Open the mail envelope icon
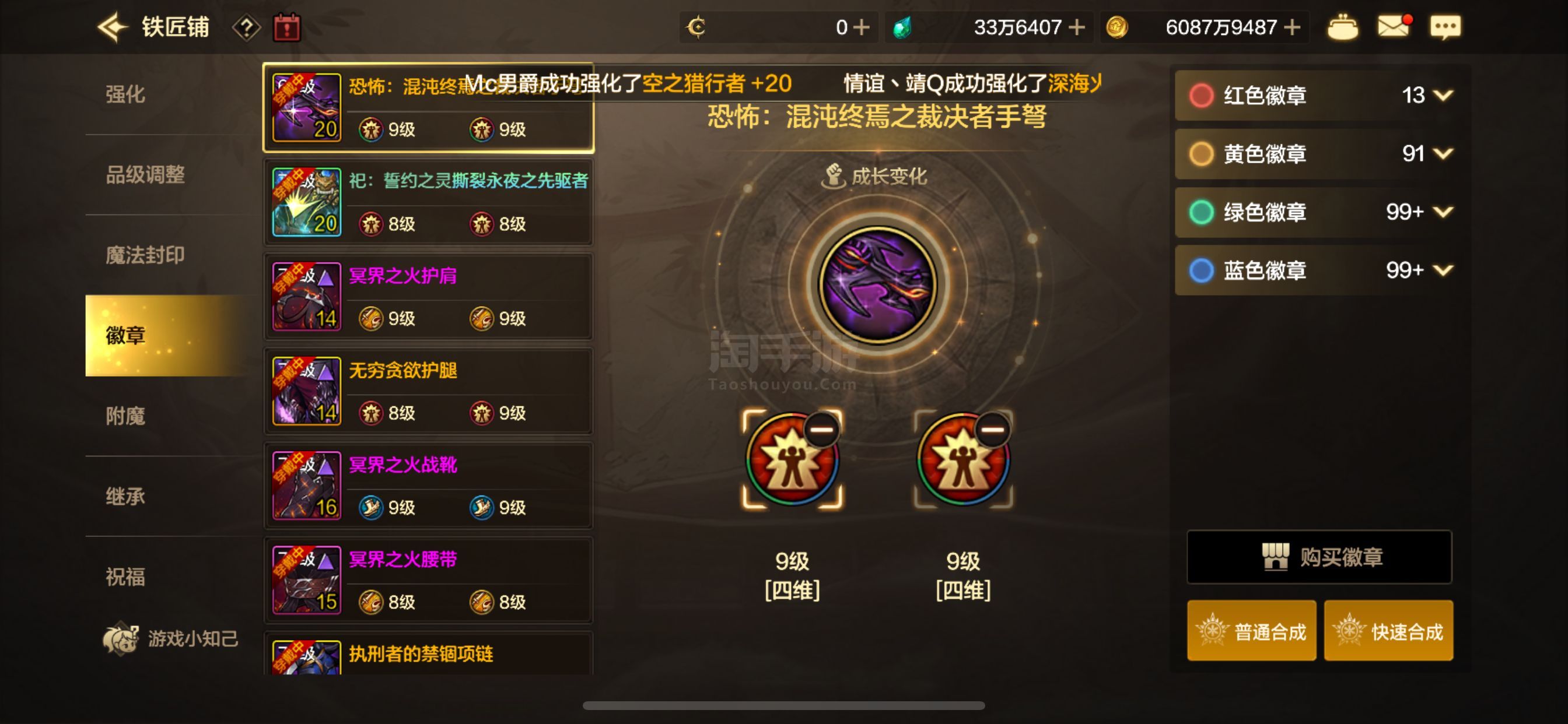The height and width of the screenshot is (724, 1568). [1394, 26]
